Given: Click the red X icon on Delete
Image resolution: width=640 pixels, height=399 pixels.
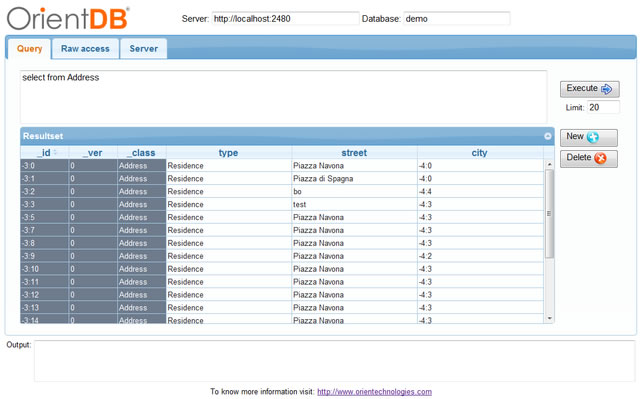Looking at the screenshot, I should [600, 158].
